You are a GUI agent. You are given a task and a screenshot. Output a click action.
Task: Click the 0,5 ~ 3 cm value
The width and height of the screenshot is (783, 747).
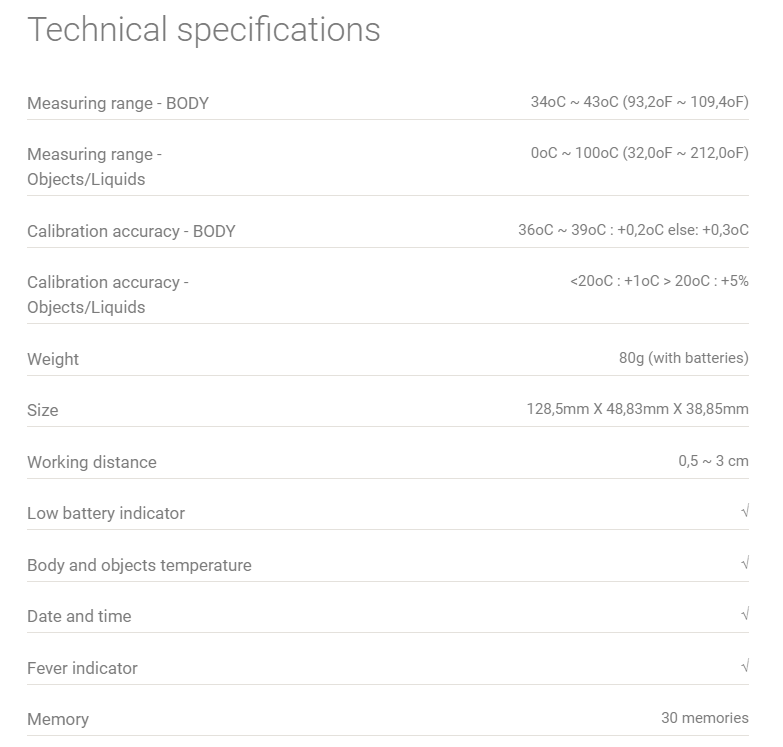point(713,461)
